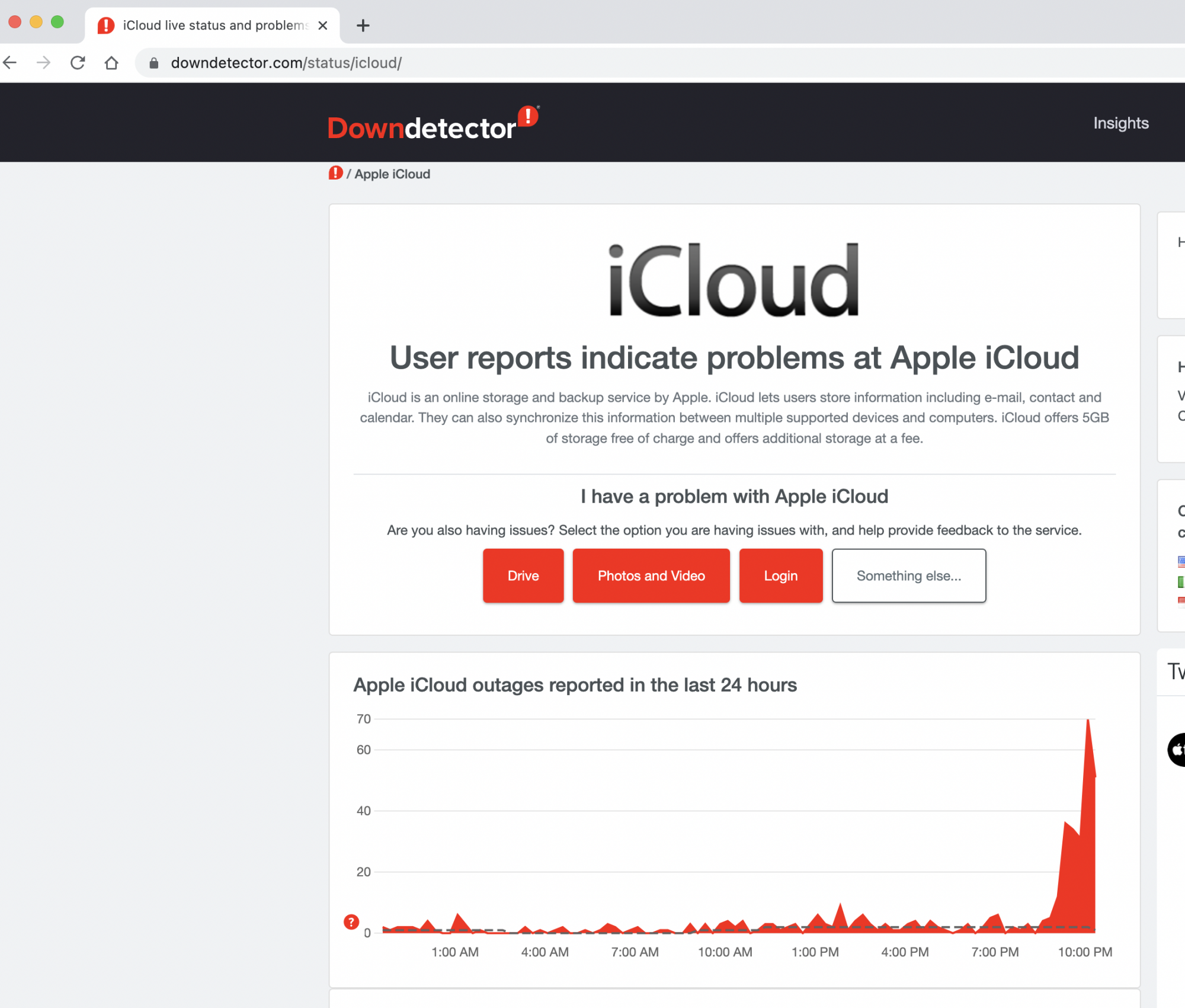Image resolution: width=1185 pixels, height=1008 pixels.
Task: Open the Apple iCloud breadcrumb link
Action: 392,174
